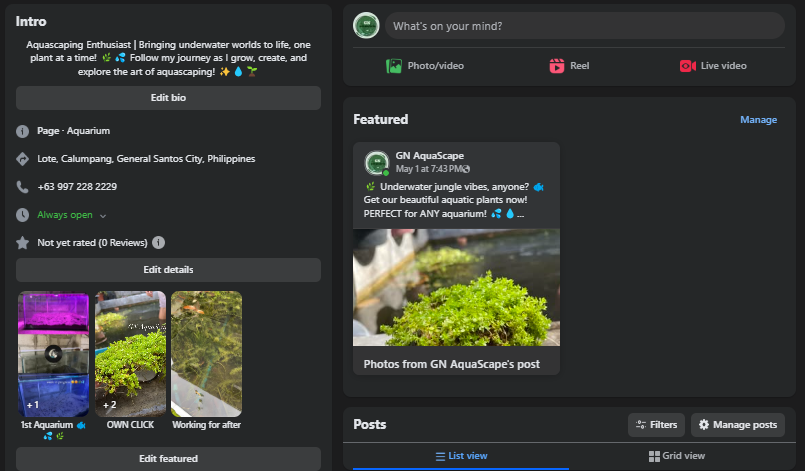Click the Reel icon in composer

557,66
